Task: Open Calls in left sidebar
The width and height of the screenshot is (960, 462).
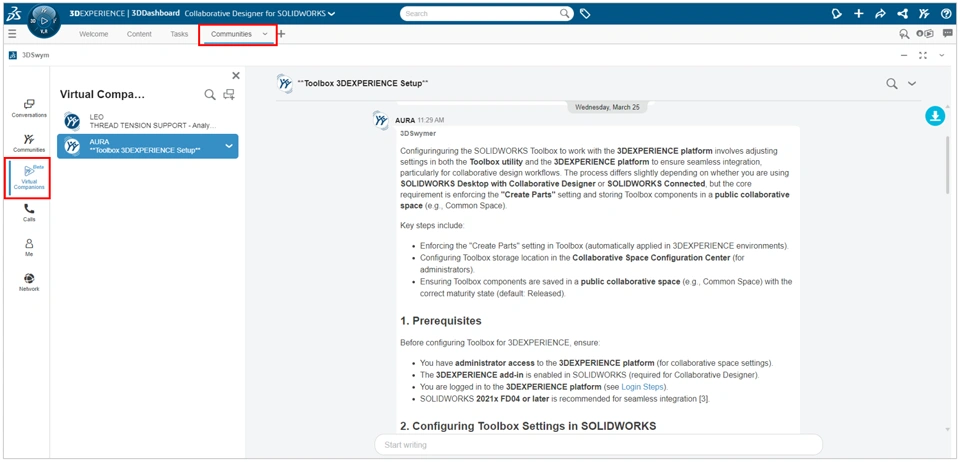Action: pos(29,212)
